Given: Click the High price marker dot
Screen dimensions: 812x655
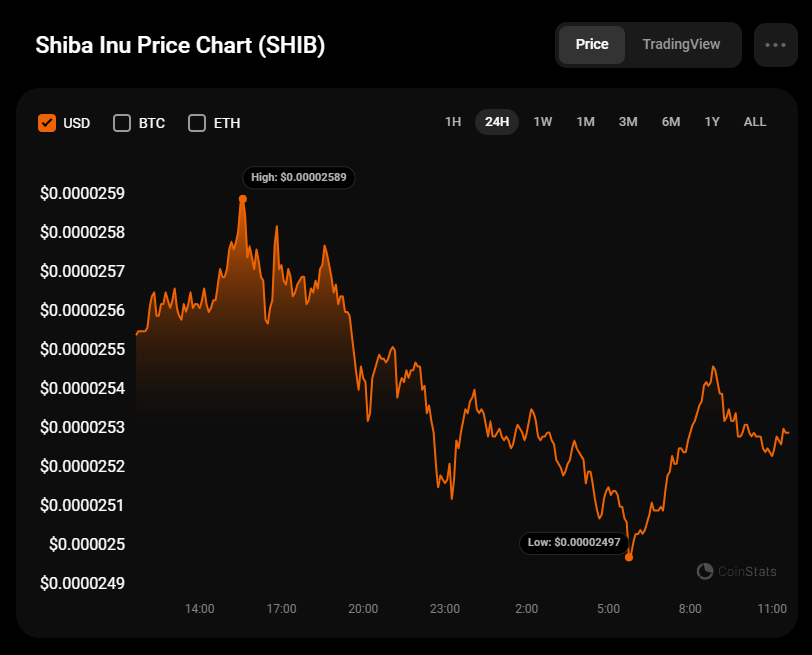Looking at the screenshot, I should point(243,199).
